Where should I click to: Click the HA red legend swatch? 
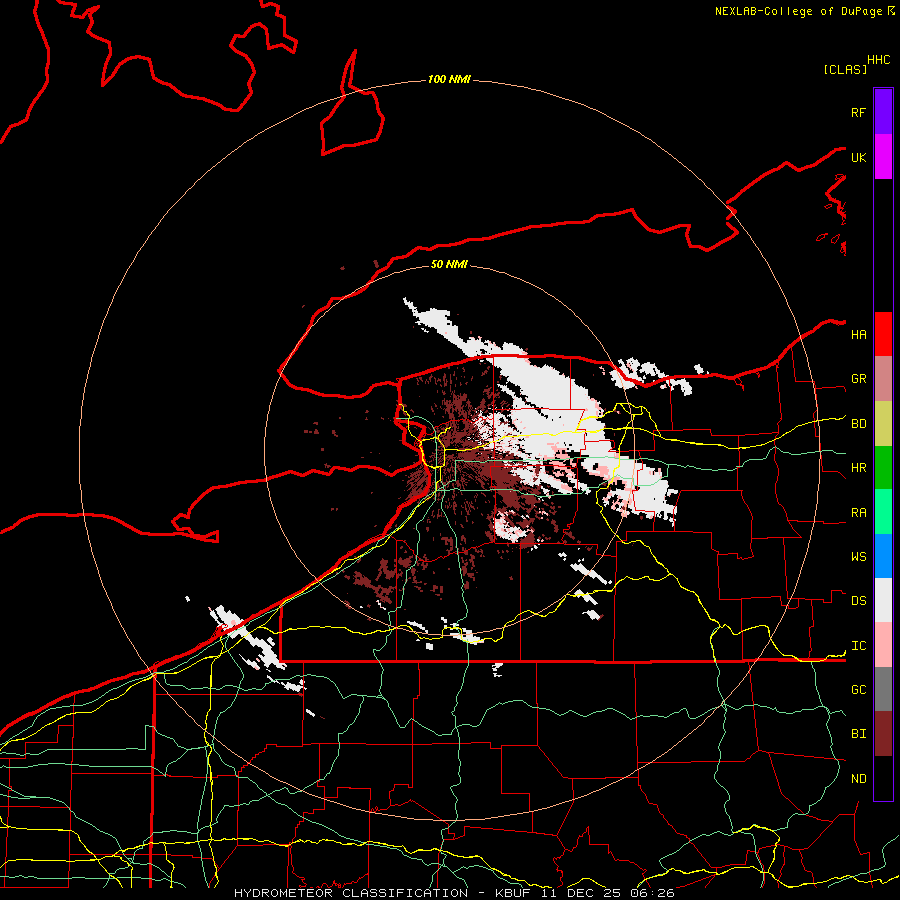pos(883,334)
